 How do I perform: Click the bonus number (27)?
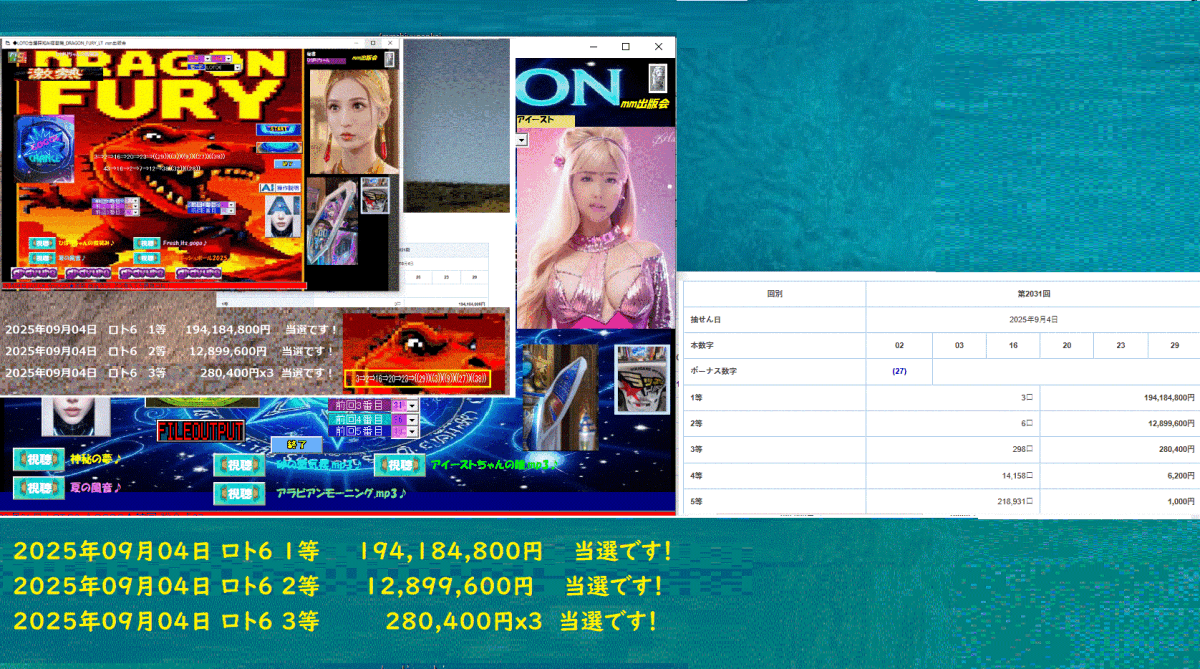click(x=899, y=371)
